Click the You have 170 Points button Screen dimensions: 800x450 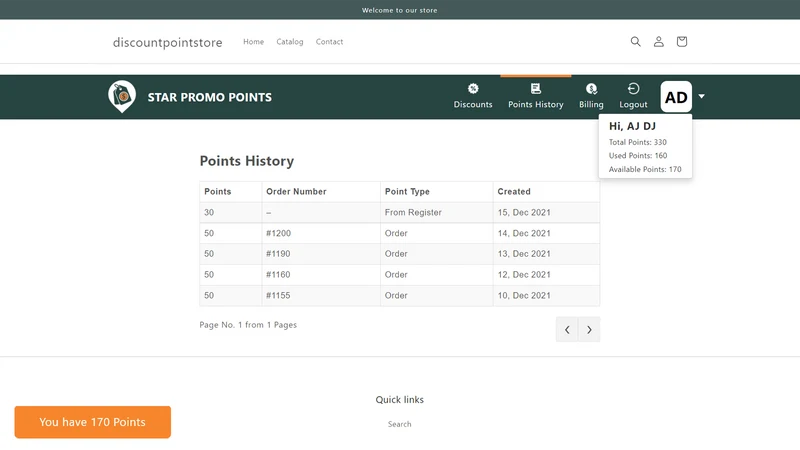[x=93, y=422]
